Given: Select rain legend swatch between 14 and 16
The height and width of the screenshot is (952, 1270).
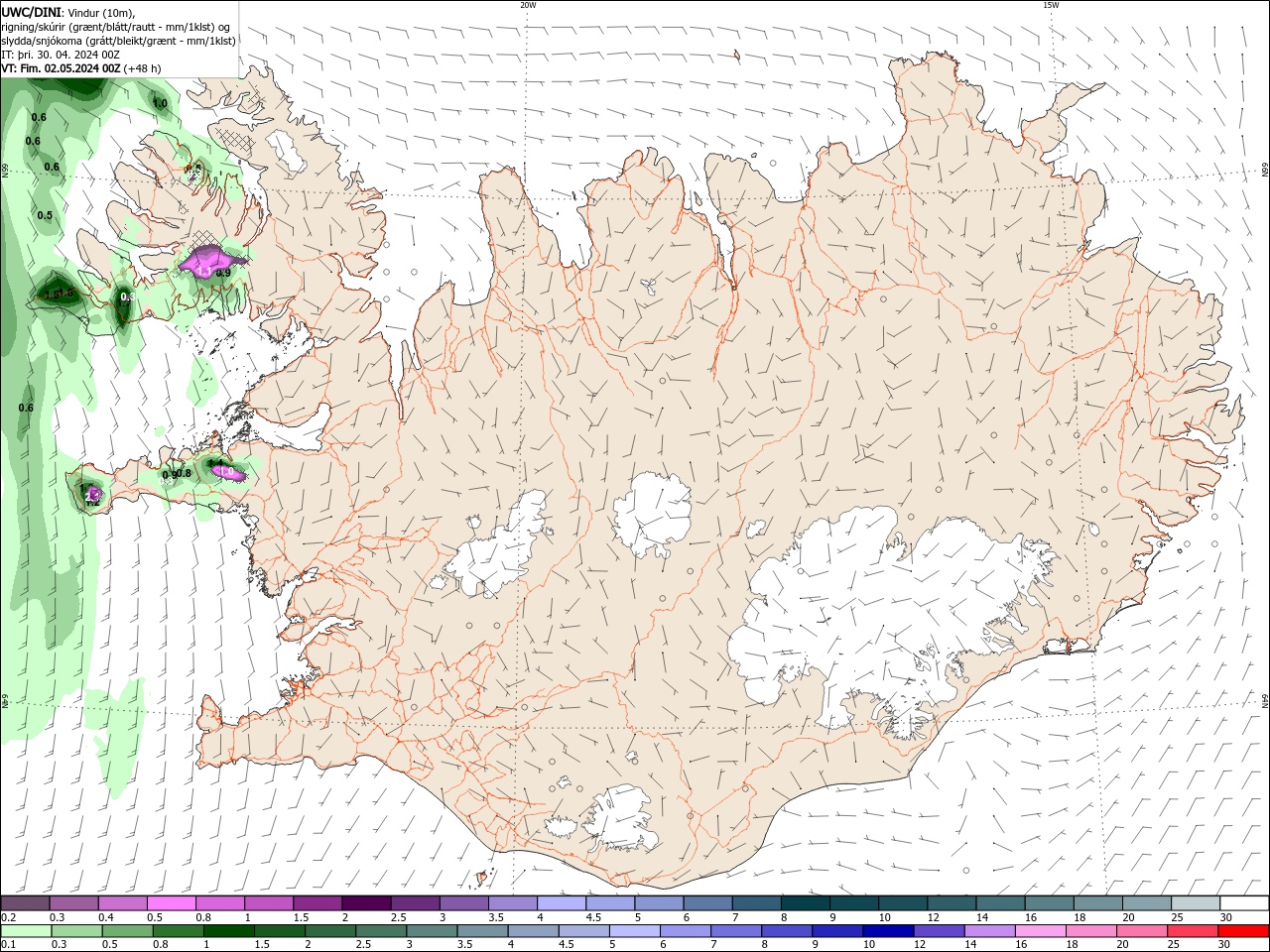Looking at the screenshot, I should click(x=988, y=931).
